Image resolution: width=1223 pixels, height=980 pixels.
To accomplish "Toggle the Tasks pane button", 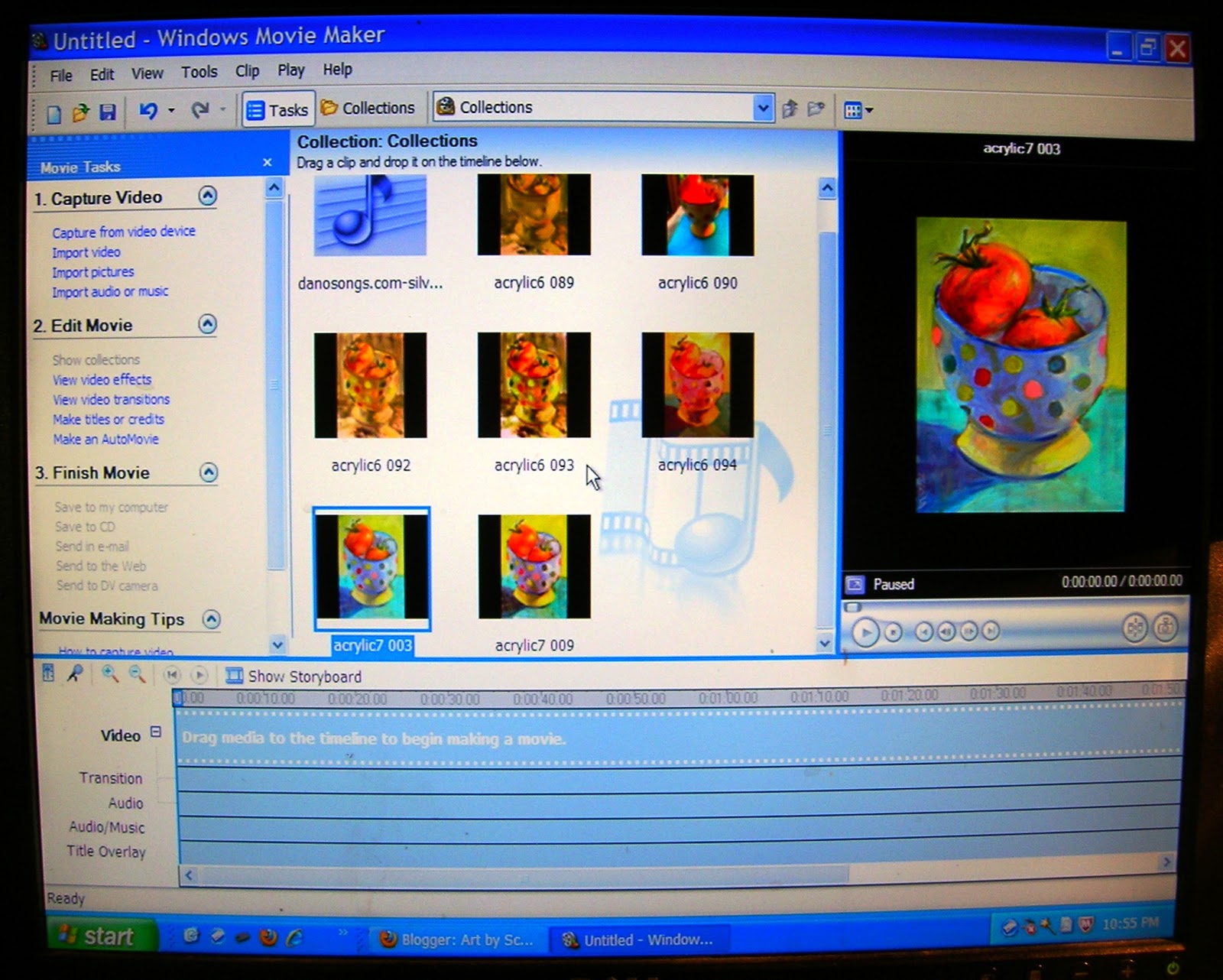I will click(x=277, y=110).
